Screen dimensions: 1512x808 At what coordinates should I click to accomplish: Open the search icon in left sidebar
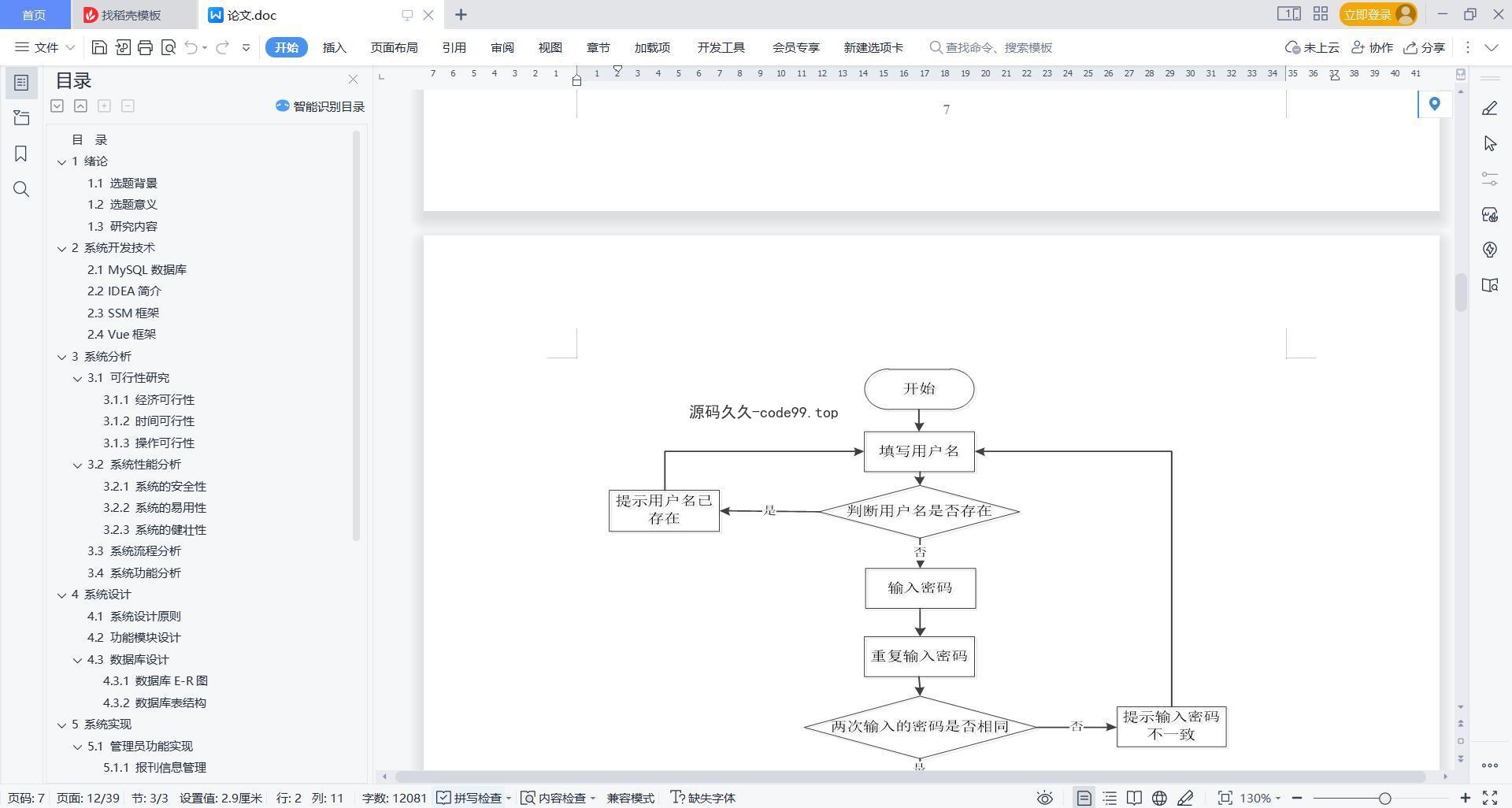coord(21,189)
